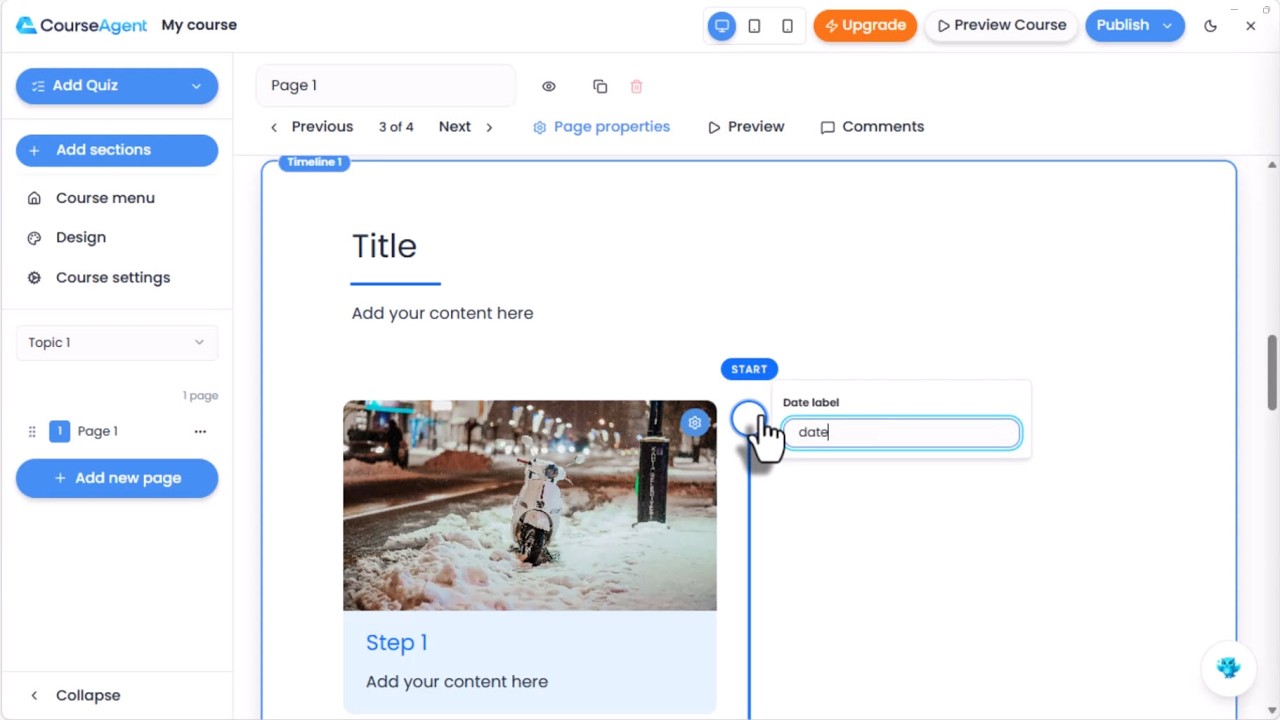Click the Date label input field

(x=901, y=433)
